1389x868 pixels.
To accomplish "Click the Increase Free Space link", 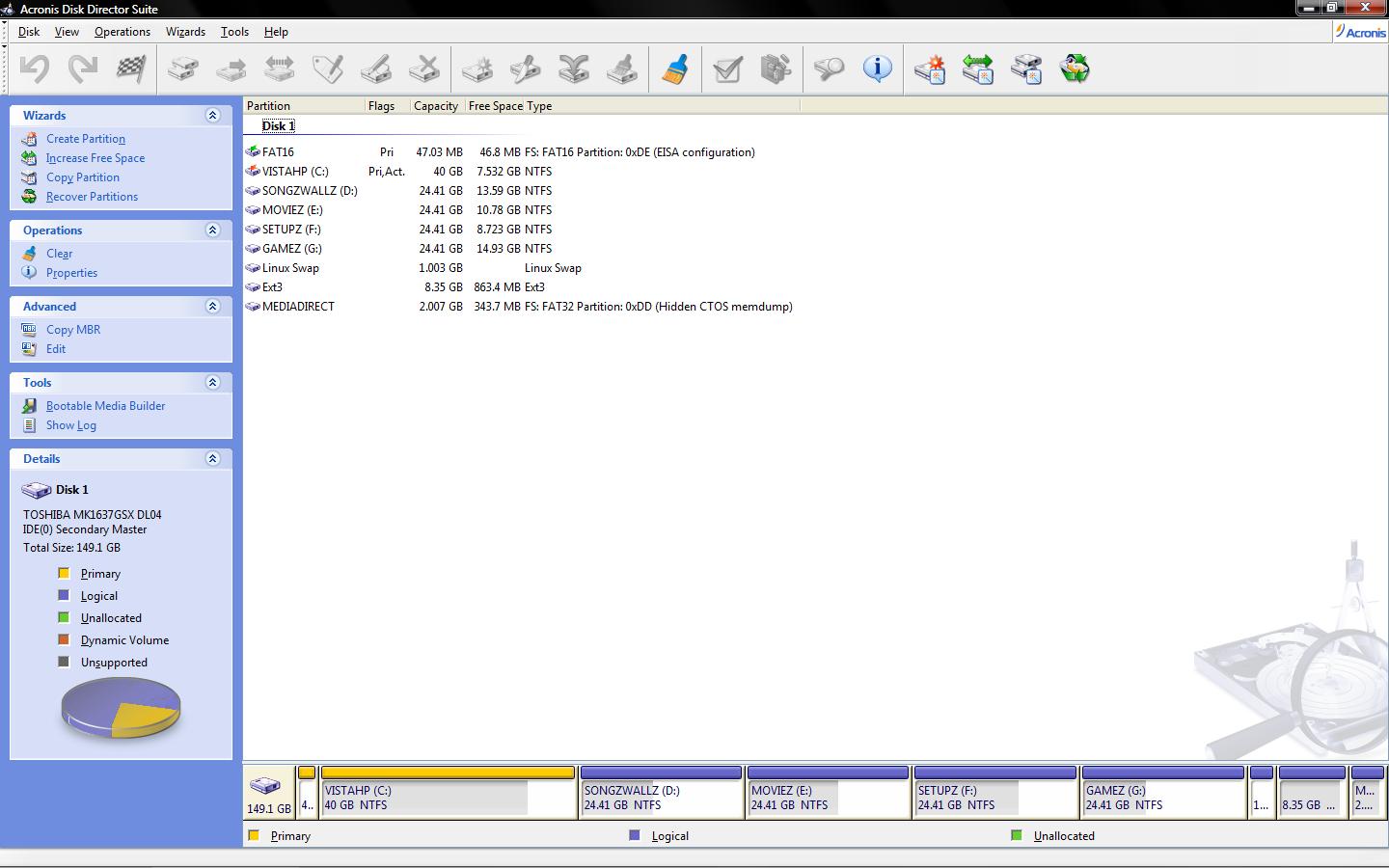I will [x=95, y=158].
